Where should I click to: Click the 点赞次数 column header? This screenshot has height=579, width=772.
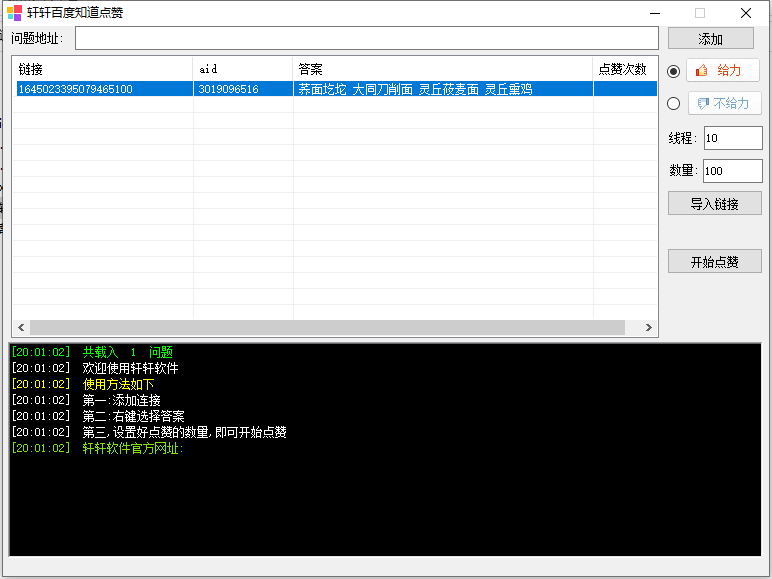(x=625, y=69)
